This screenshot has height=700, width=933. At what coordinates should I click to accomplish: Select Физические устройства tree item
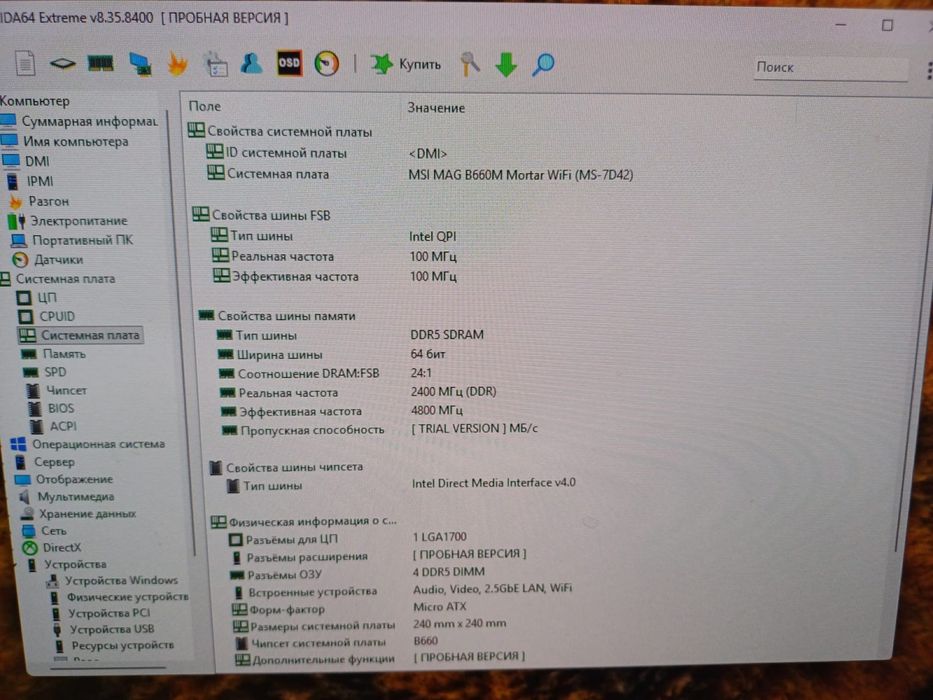(119, 597)
